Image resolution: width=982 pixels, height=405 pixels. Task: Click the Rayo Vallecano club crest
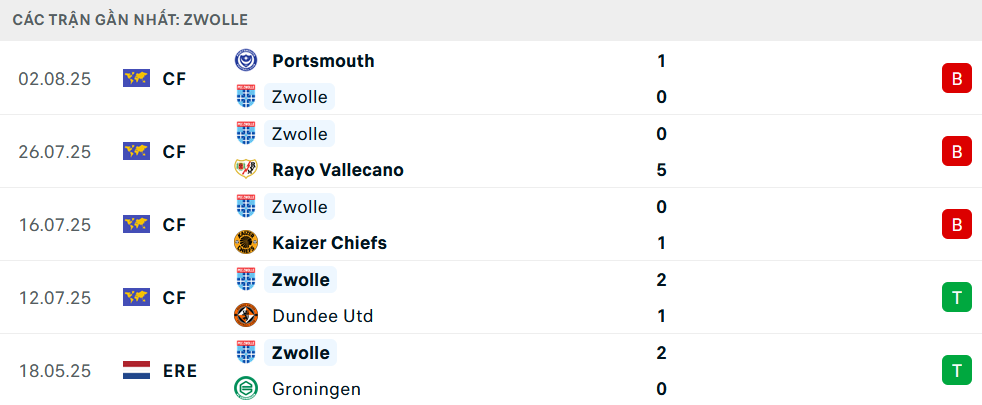tap(245, 170)
